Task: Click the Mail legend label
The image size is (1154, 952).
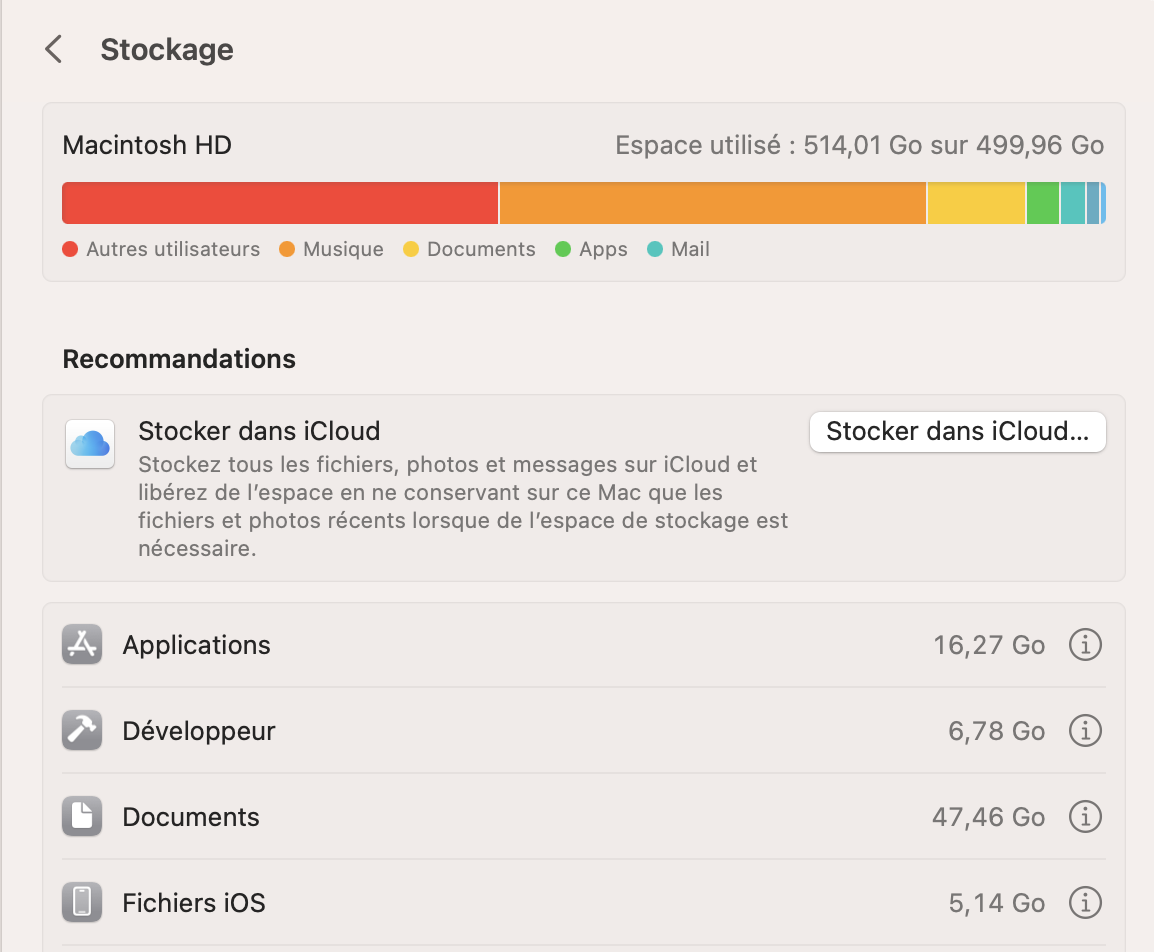Action: click(x=690, y=249)
